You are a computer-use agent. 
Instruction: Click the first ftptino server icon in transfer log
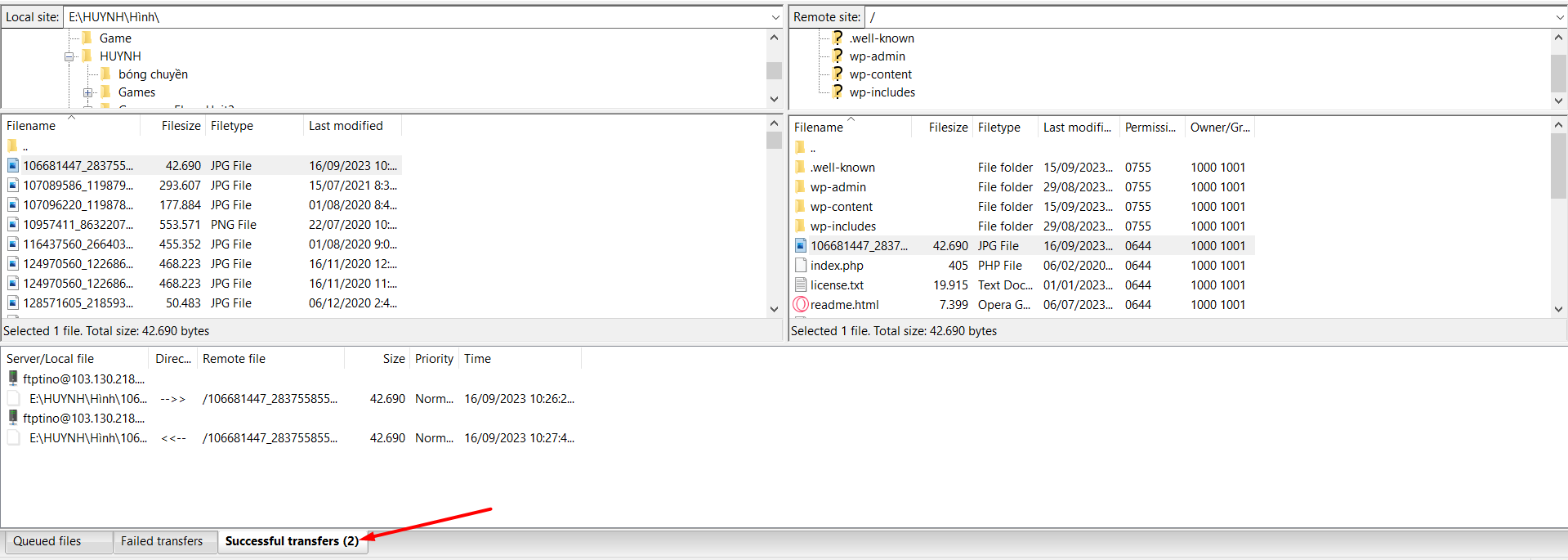click(13, 379)
